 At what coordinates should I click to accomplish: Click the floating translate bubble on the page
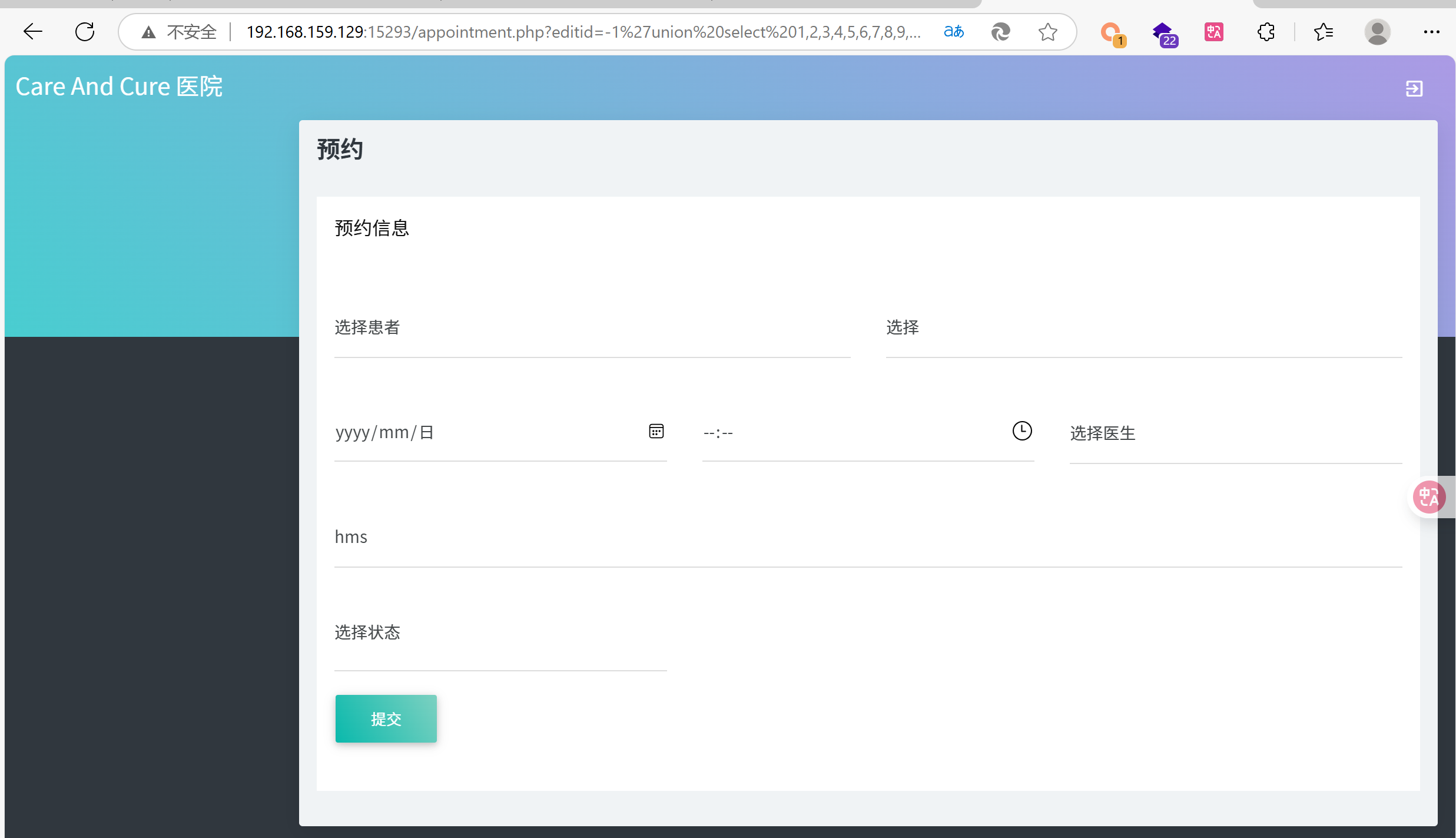click(x=1430, y=496)
